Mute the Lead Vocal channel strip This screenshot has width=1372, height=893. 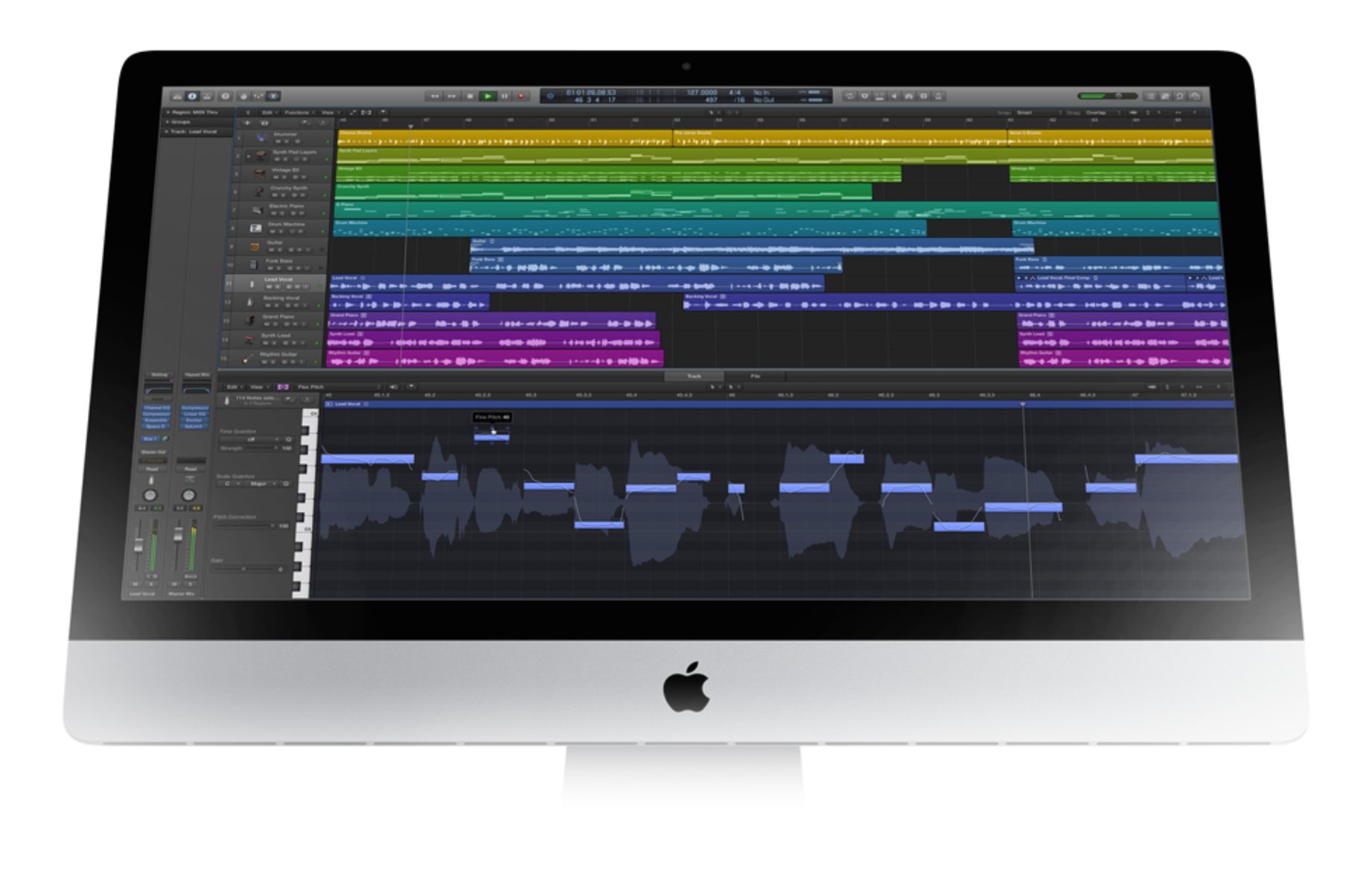135,583
